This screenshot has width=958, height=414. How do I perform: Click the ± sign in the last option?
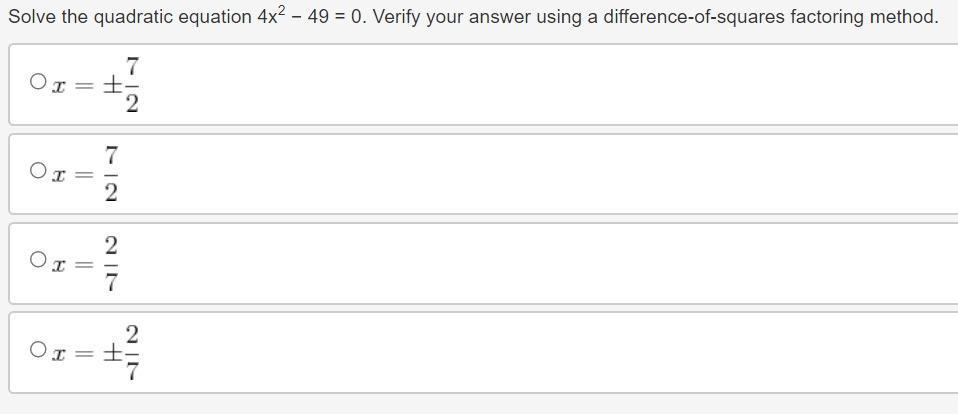(112, 354)
